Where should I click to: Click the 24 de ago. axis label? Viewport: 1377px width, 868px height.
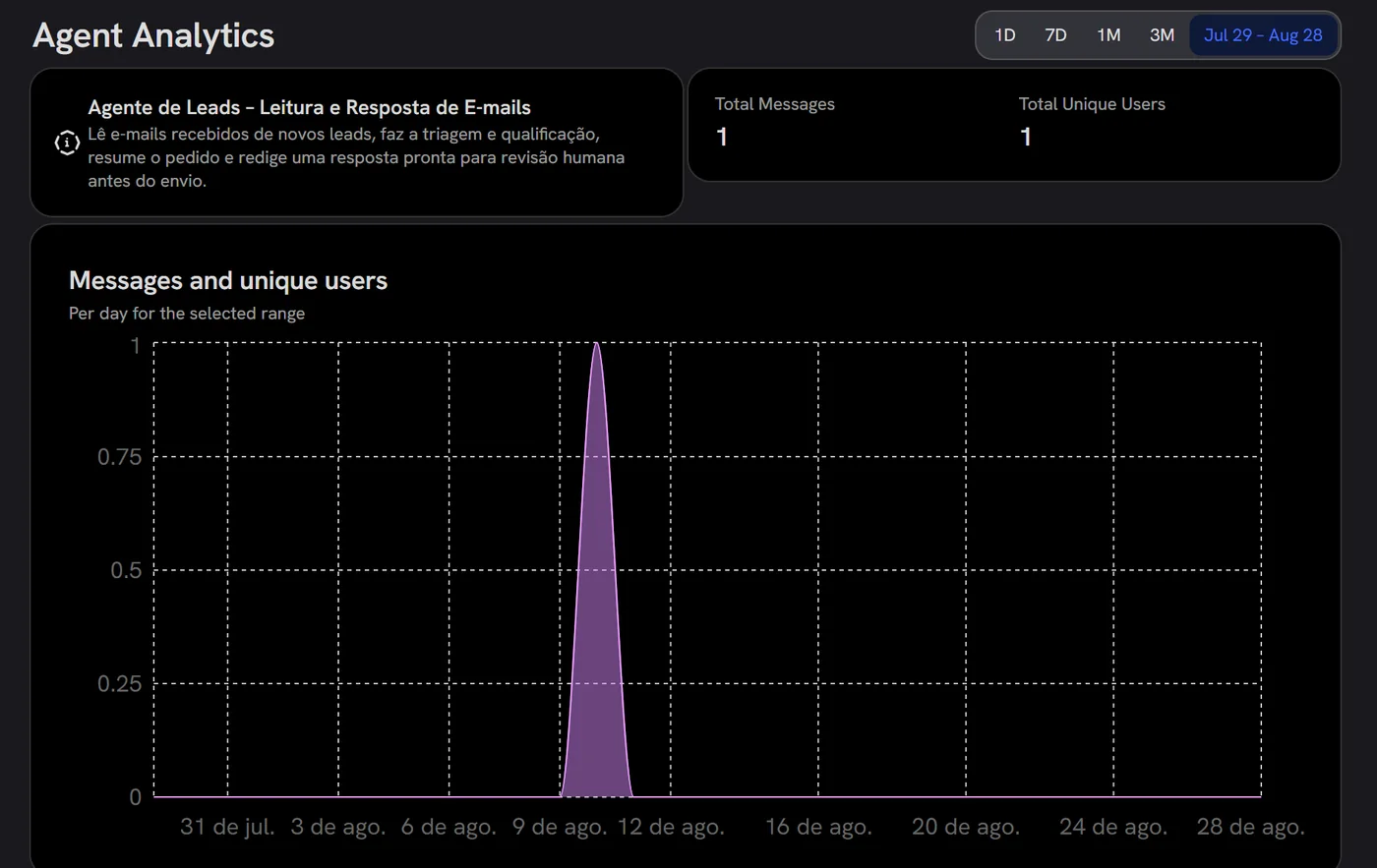1113,827
